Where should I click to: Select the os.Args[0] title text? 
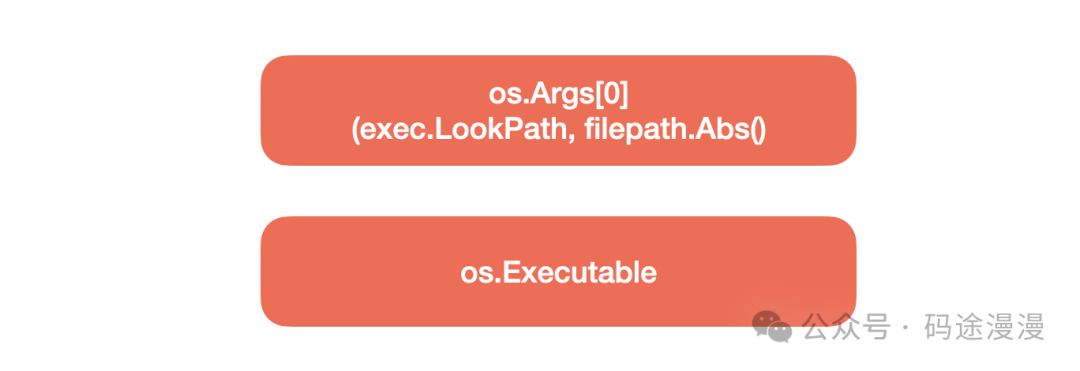(x=559, y=95)
